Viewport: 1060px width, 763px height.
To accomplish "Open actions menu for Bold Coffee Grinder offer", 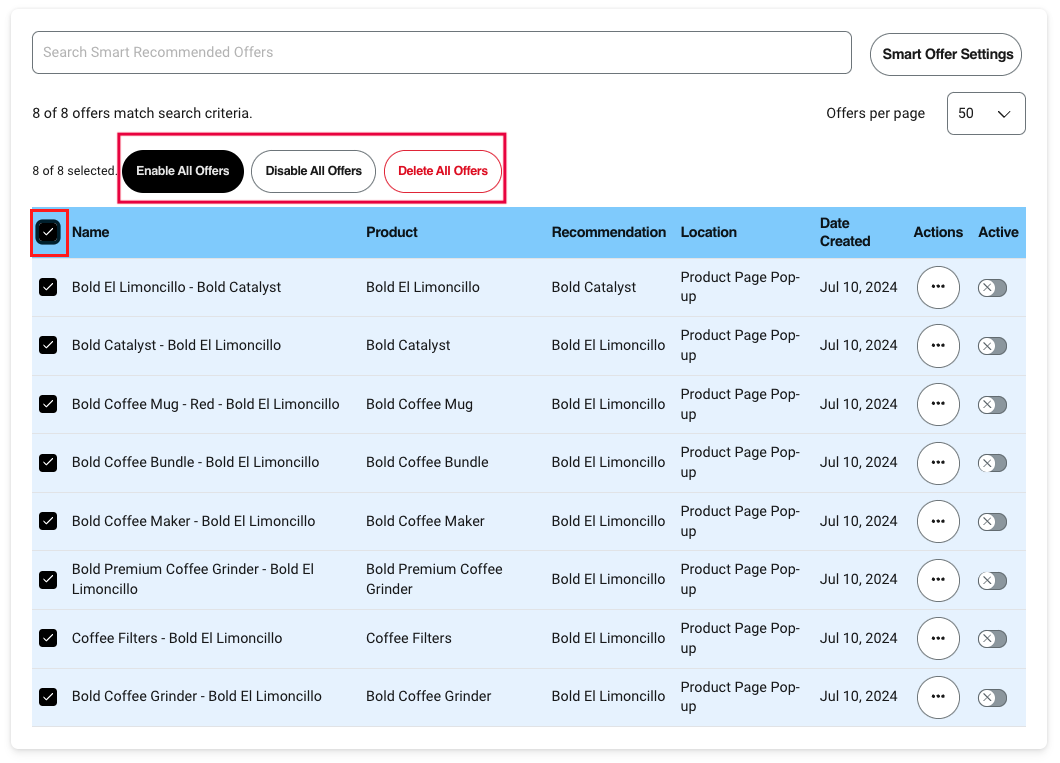I will pyautogui.click(x=938, y=697).
